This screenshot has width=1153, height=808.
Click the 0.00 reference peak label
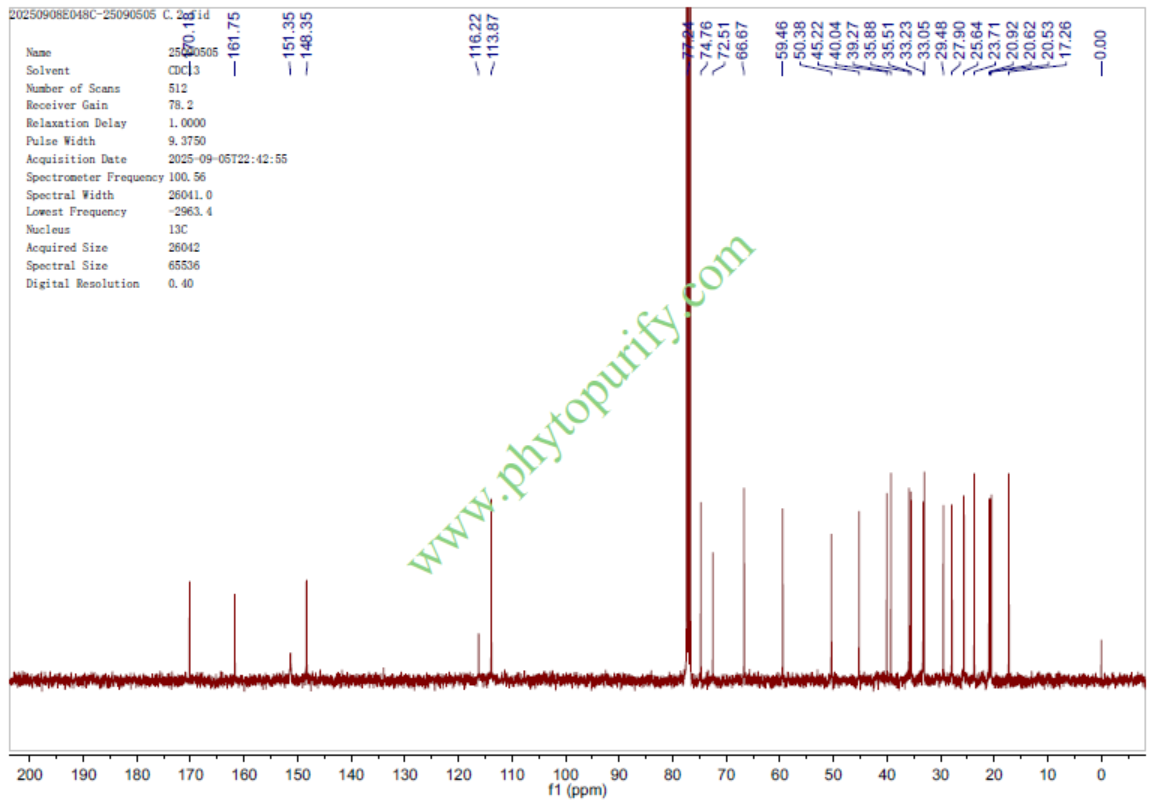[1100, 41]
